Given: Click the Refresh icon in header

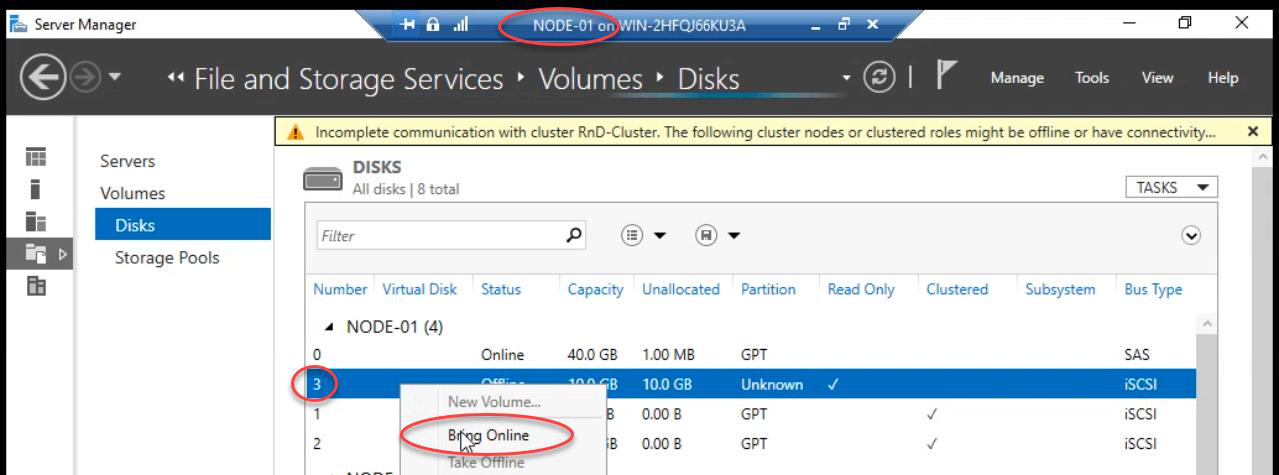Looking at the screenshot, I should [x=877, y=78].
